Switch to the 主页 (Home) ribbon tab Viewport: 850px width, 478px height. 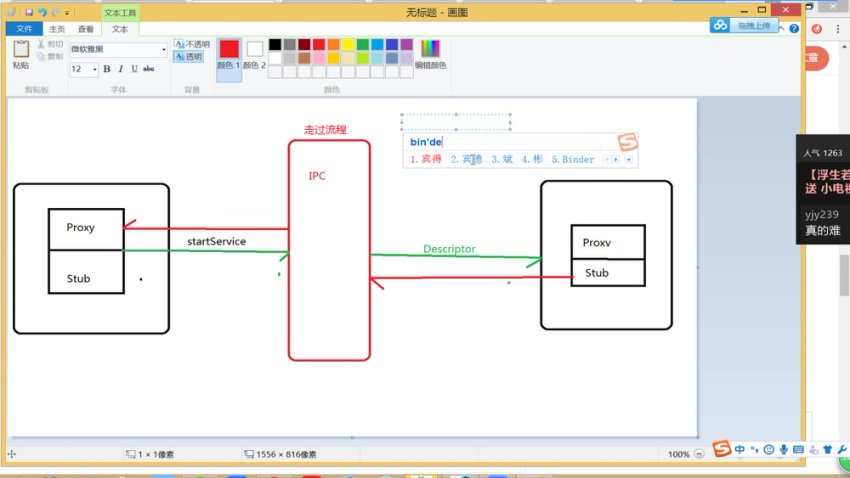point(58,29)
